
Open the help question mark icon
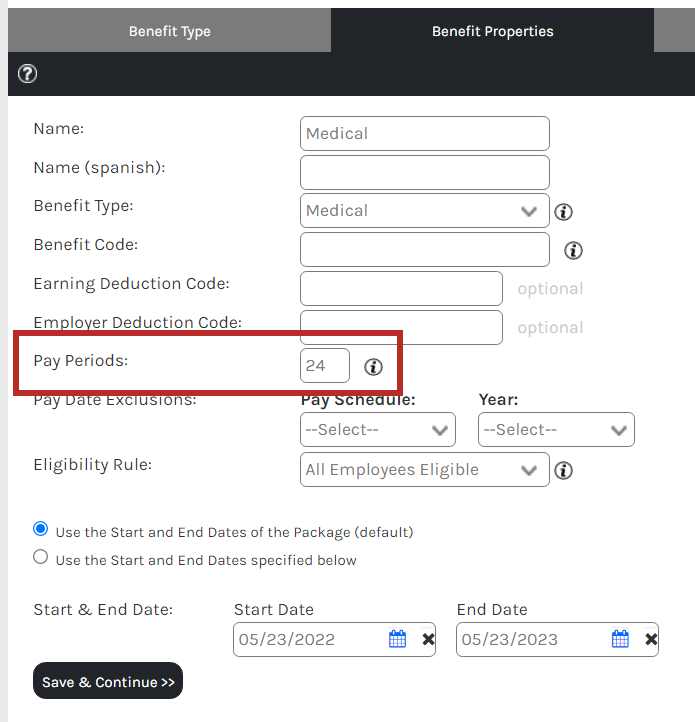tap(28, 74)
